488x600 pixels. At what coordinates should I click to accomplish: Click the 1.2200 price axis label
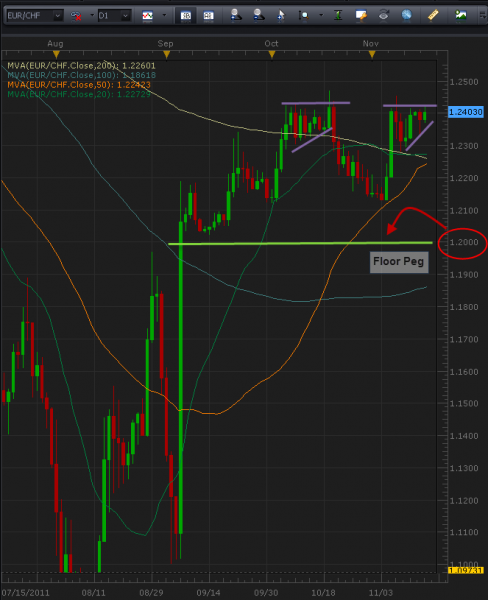(464, 178)
